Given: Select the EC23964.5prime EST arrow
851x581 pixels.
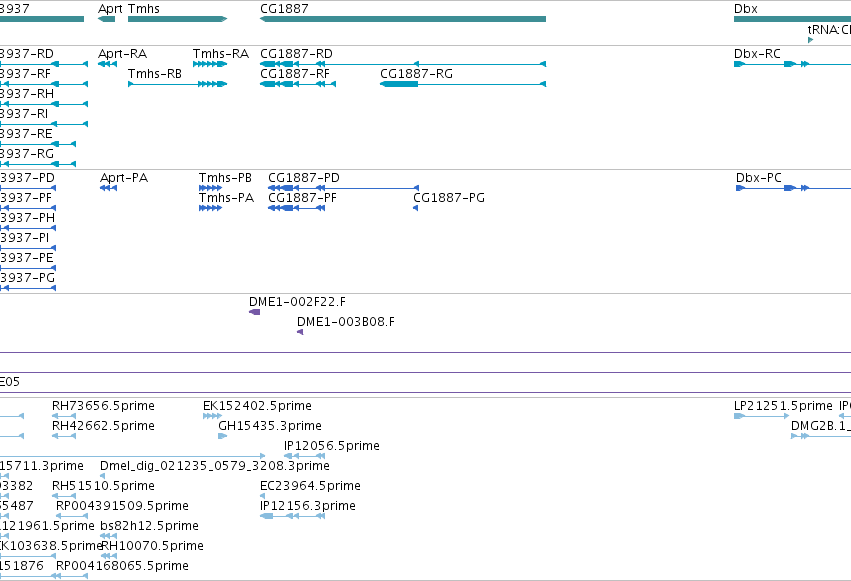Looking at the screenshot, I should click(263, 496).
